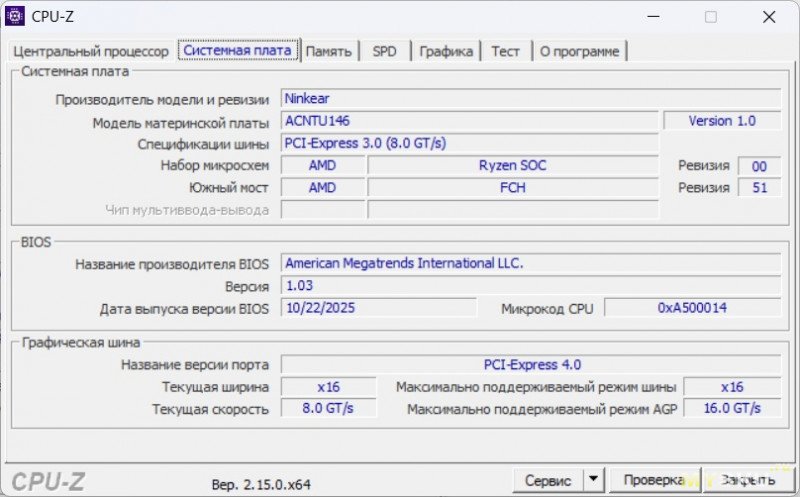Open the О программе tab

(580, 51)
